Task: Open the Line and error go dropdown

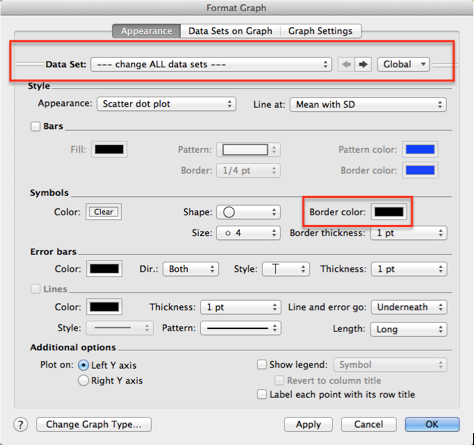Action: point(409,307)
